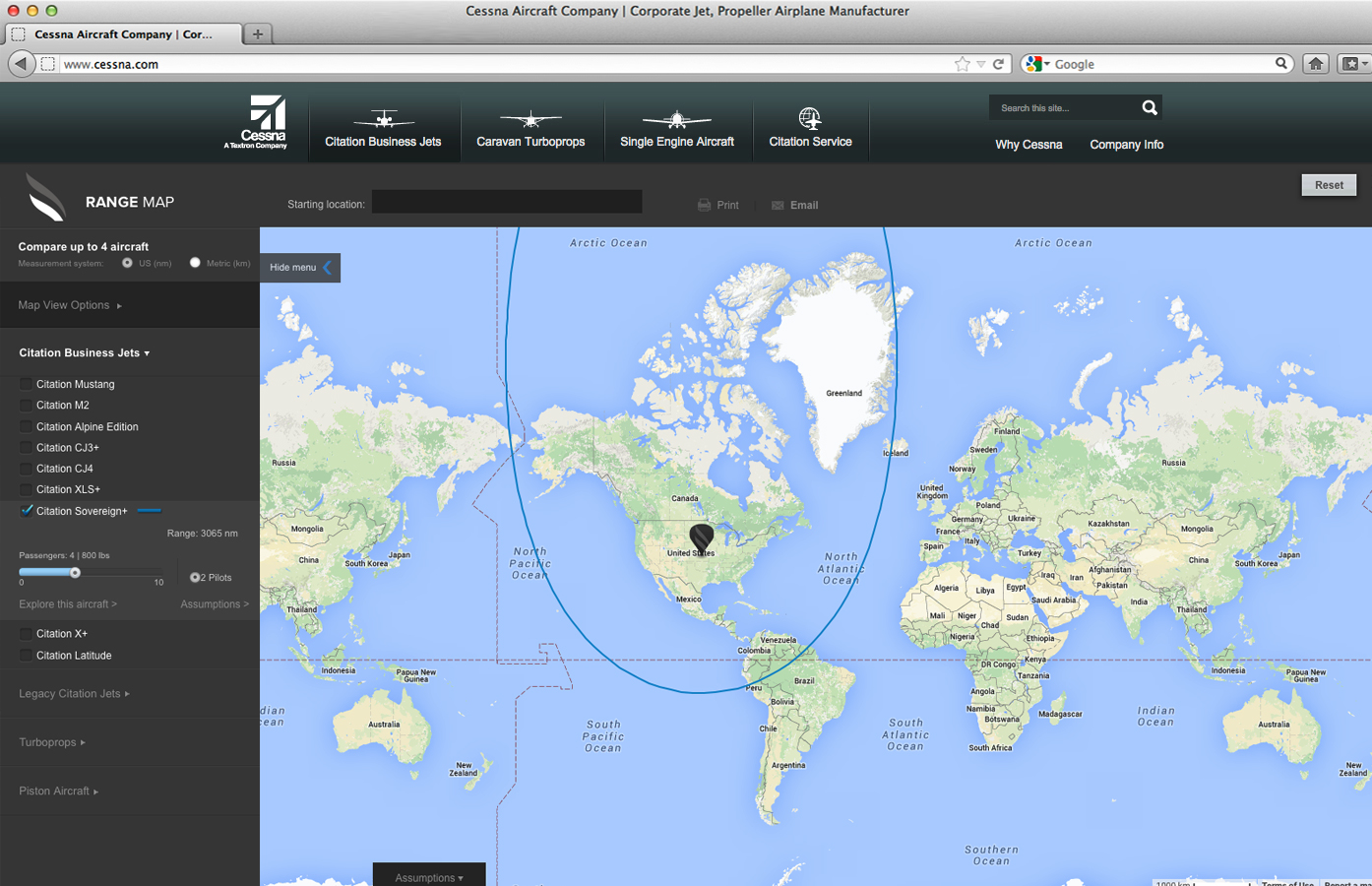Check the Citation CJ3+ checkbox
The width and height of the screenshot is (1372, 886).
pyautogui.click(x=26, y=447)
